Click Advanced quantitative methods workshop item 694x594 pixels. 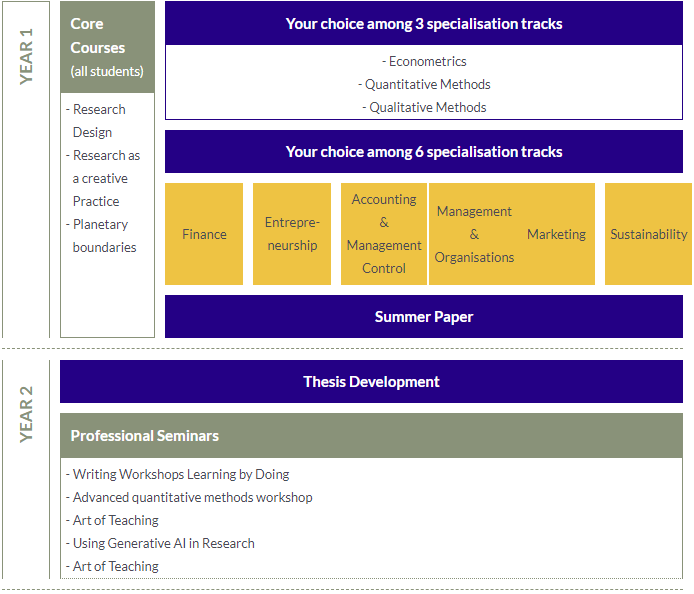click(192, 498)
